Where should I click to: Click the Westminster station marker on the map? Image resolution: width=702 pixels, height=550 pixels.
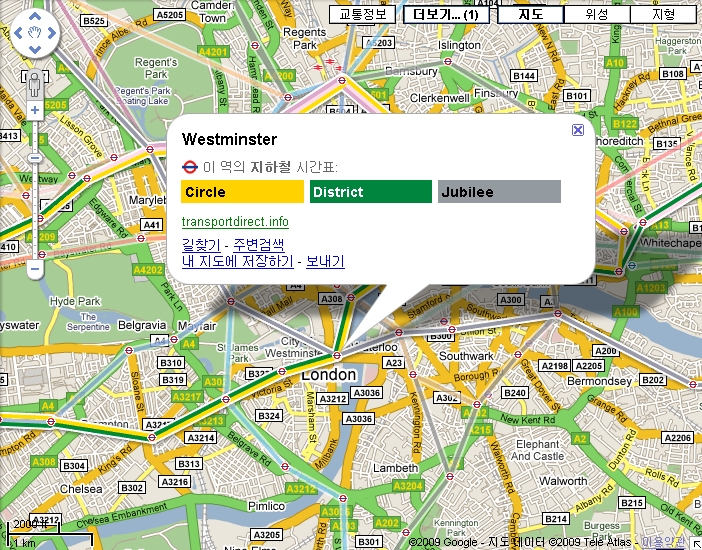pos(337,356)
